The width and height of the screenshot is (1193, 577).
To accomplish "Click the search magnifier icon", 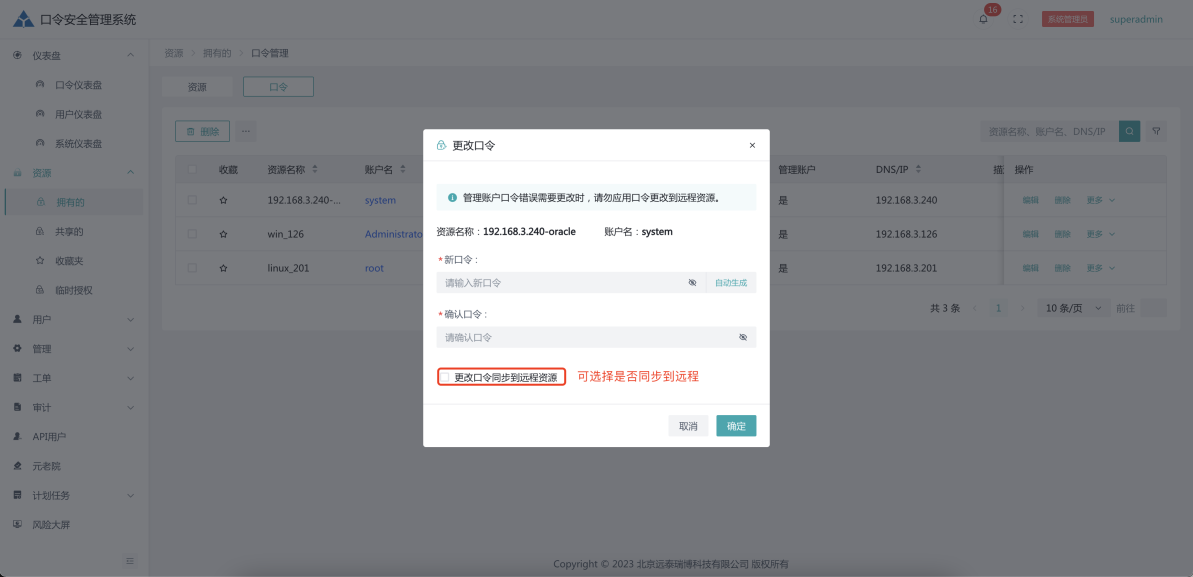I will click(x=1129, y=131).
